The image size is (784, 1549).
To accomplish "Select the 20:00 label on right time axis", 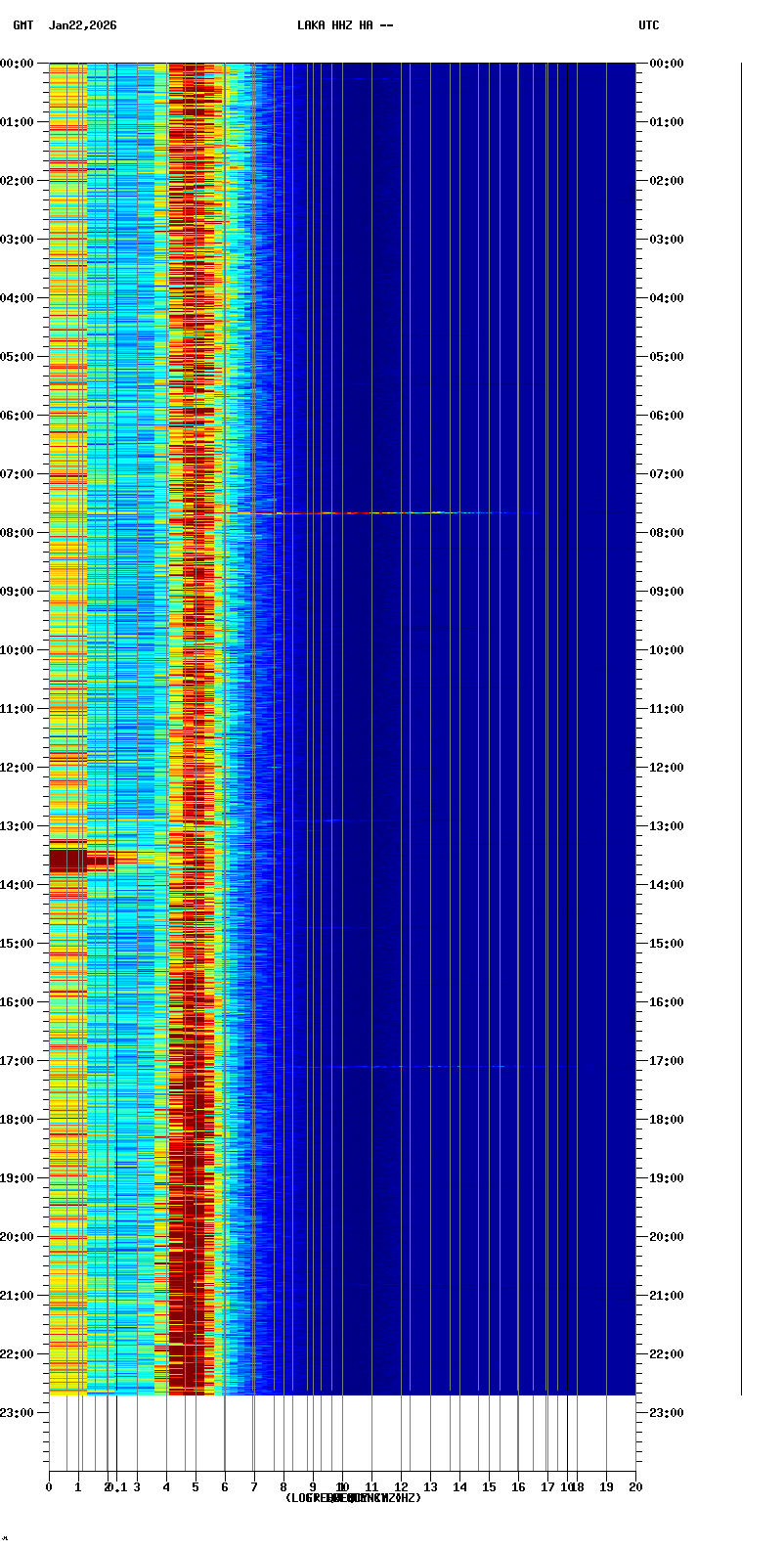I will (667, 1237).
